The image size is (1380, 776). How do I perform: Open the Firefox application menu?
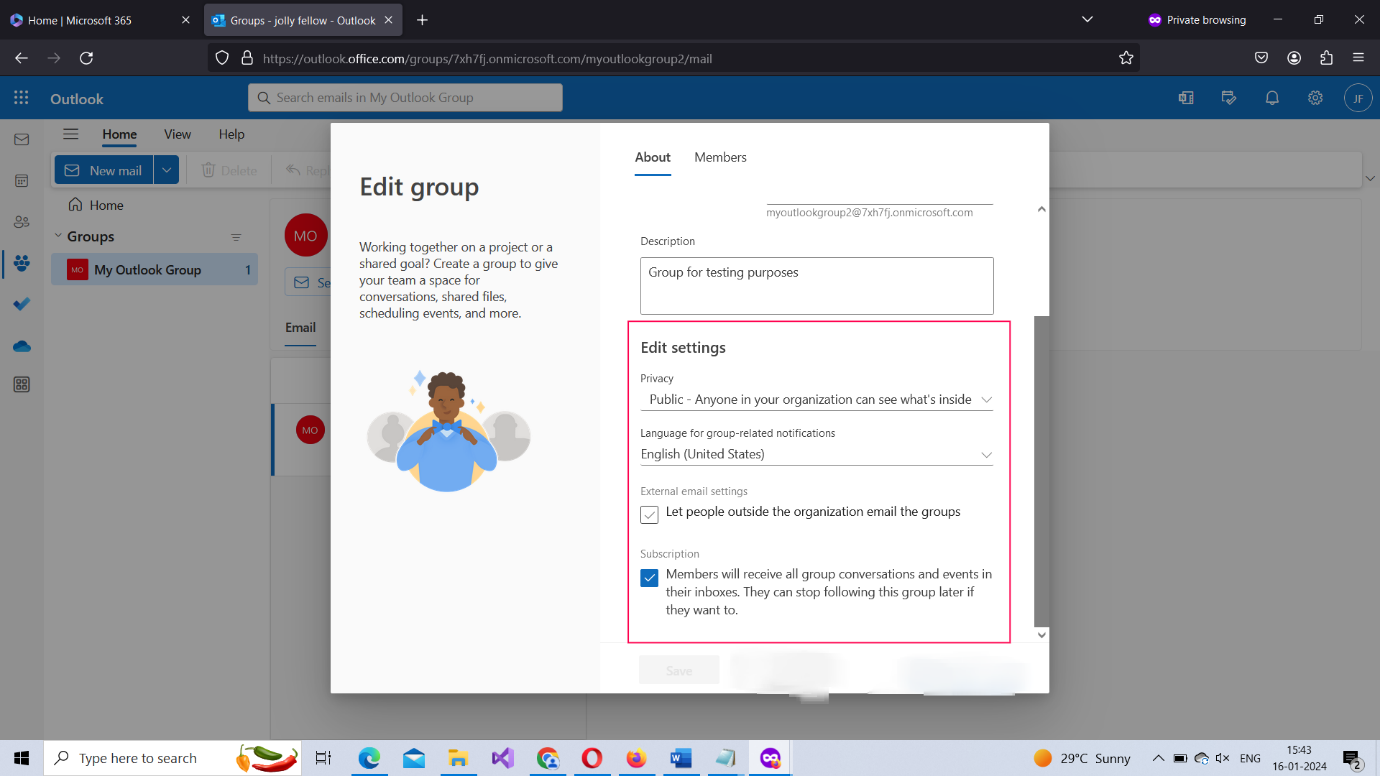[x=1358, y=58]
